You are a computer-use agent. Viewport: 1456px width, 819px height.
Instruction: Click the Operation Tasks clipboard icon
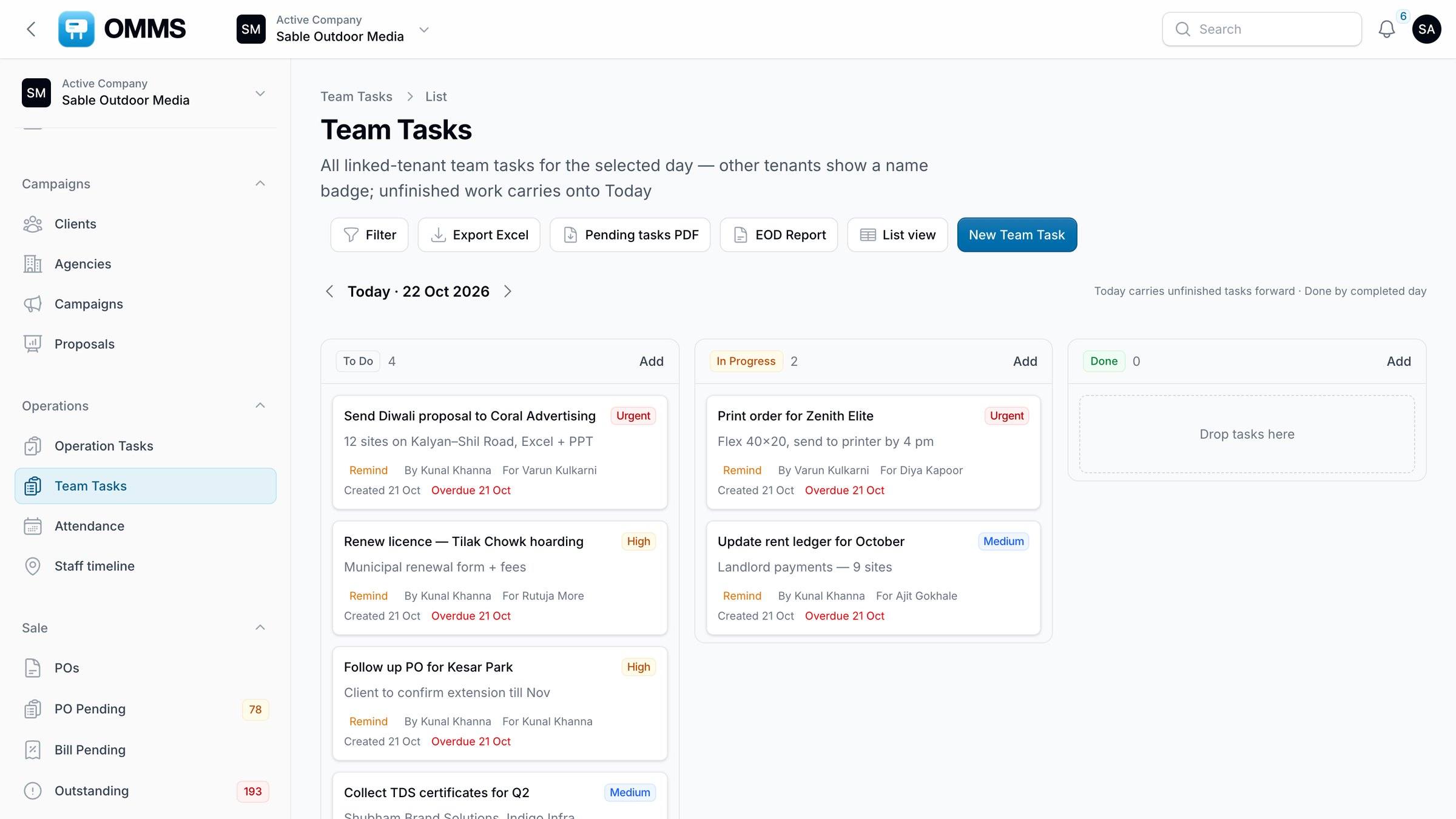pyautogui.click(x=33, y=446)
